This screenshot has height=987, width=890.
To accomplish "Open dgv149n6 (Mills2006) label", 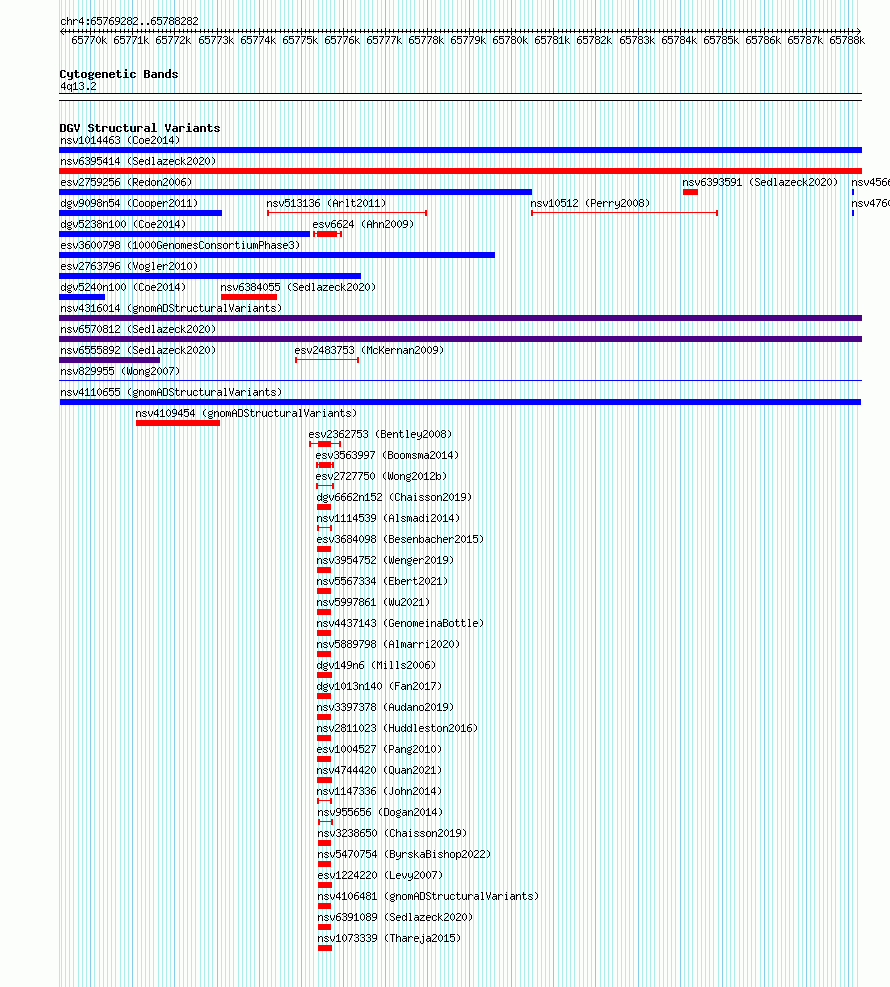I will 376,665.
